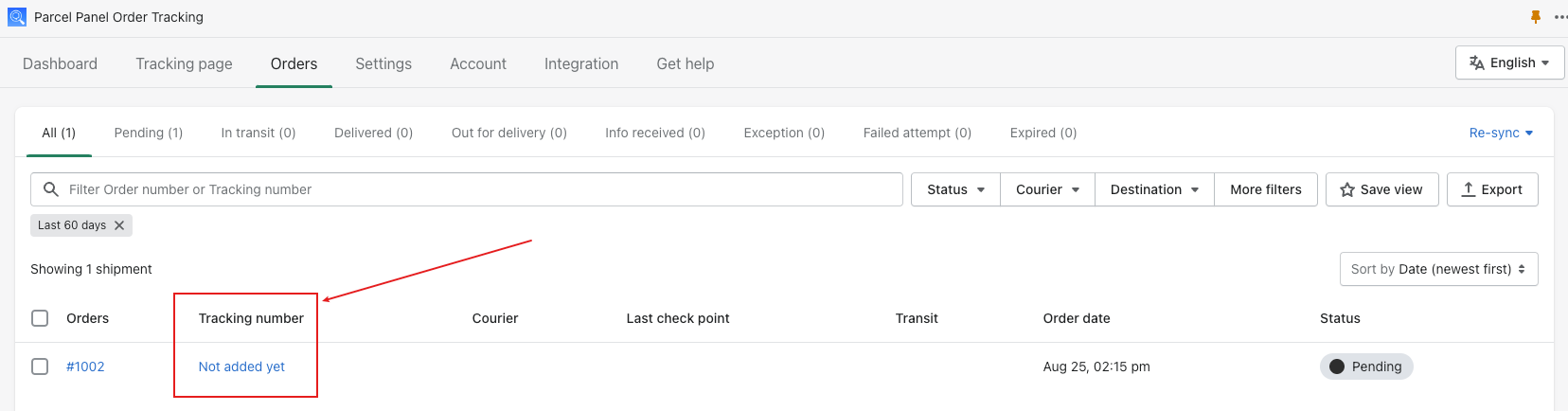Click the Export upload arrow icon
The height and width of the screenshot is (411, 1568).
pos(1469,189)
